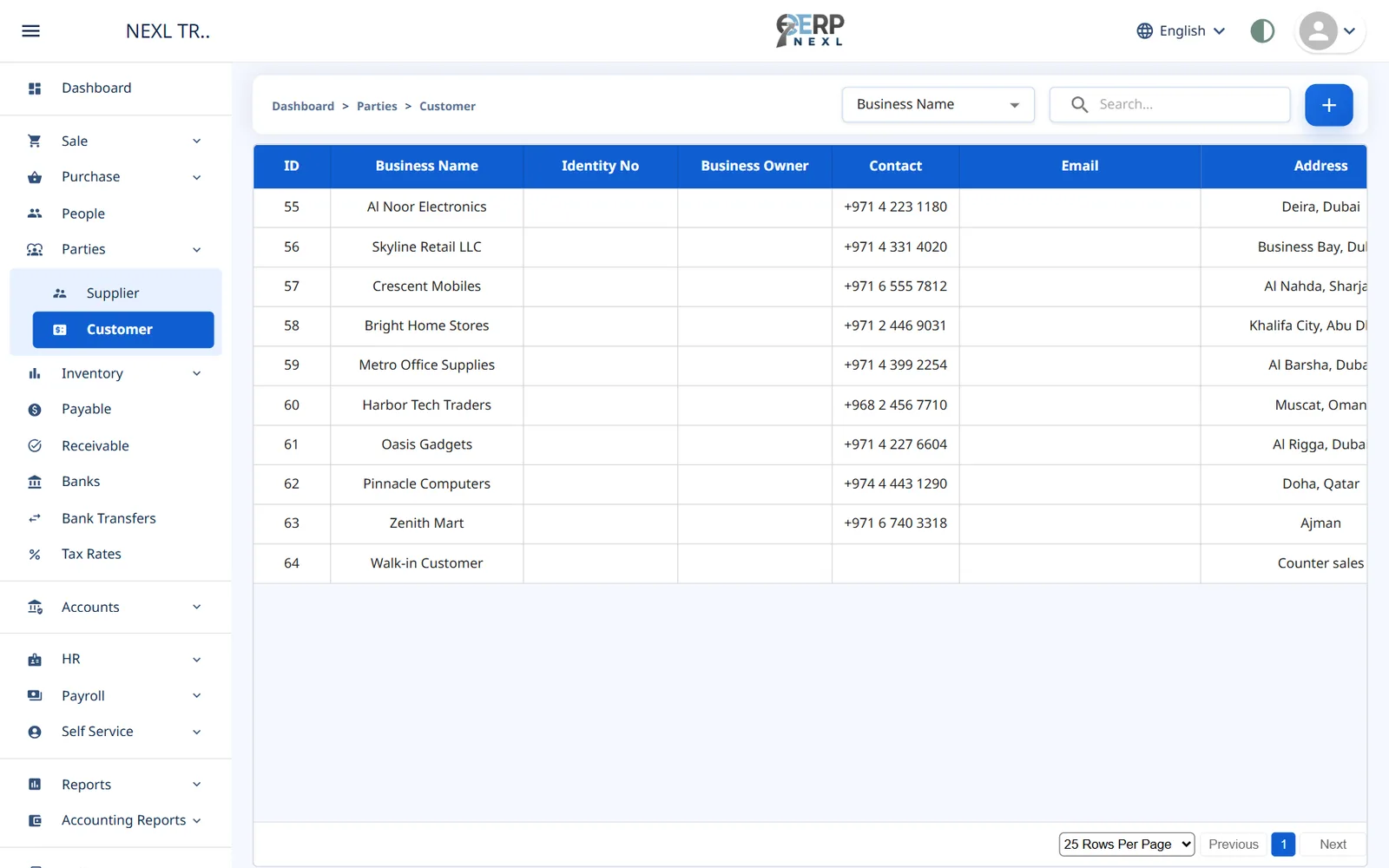Click the Payable dollar icon
The height and width of the screenshot is (868, 1389).
35,410
